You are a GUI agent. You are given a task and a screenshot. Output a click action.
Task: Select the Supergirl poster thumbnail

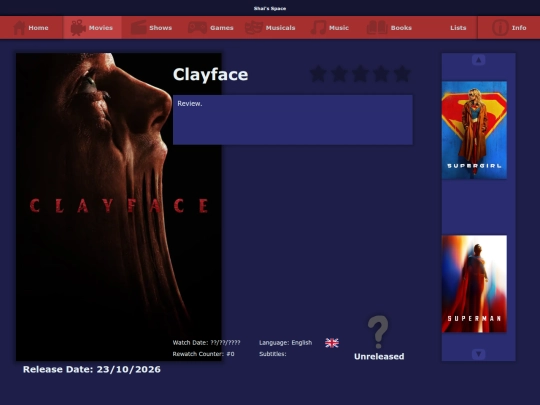click(x=474, y=130)
